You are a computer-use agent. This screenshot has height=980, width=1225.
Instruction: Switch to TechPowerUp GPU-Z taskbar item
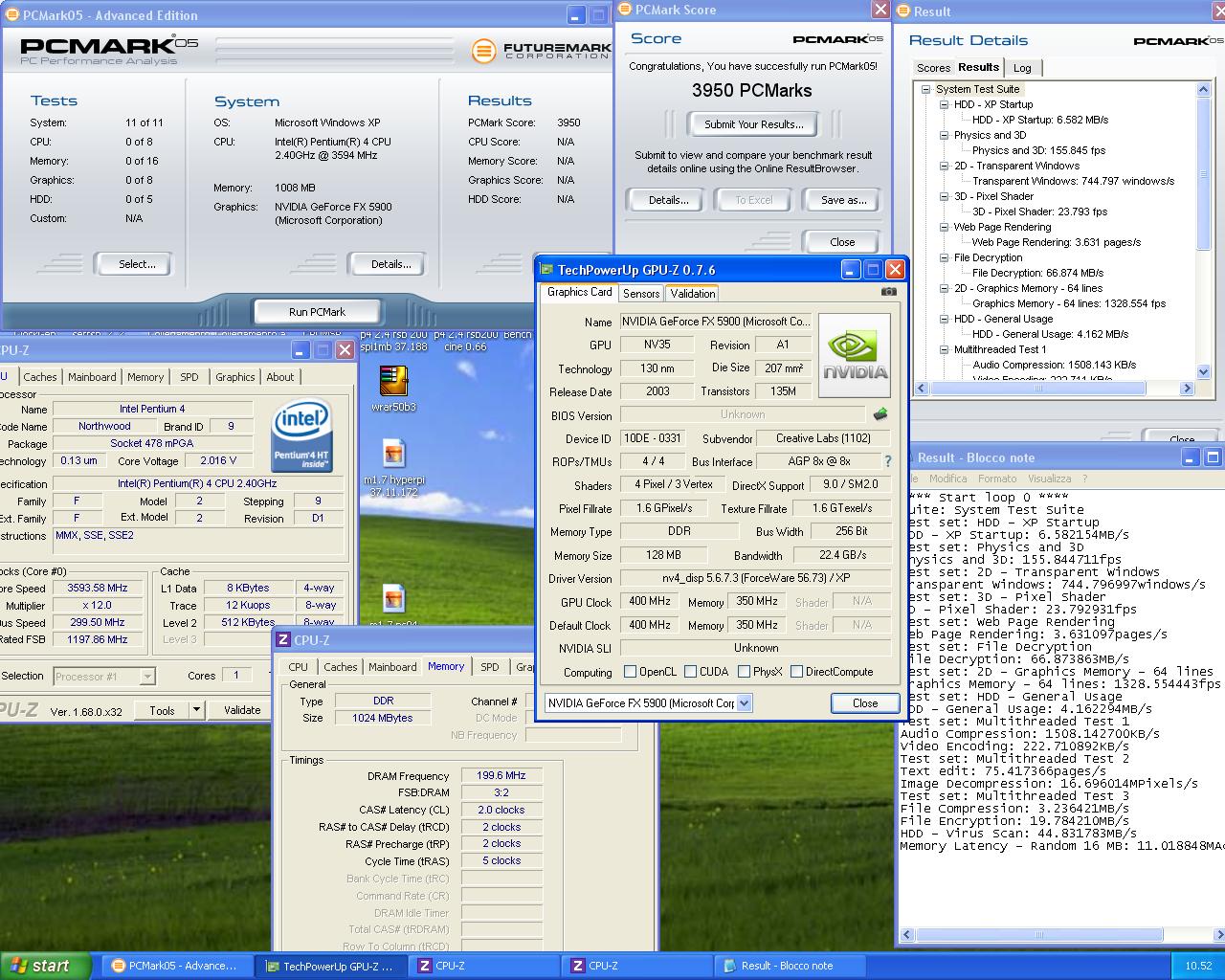(329, 966)
